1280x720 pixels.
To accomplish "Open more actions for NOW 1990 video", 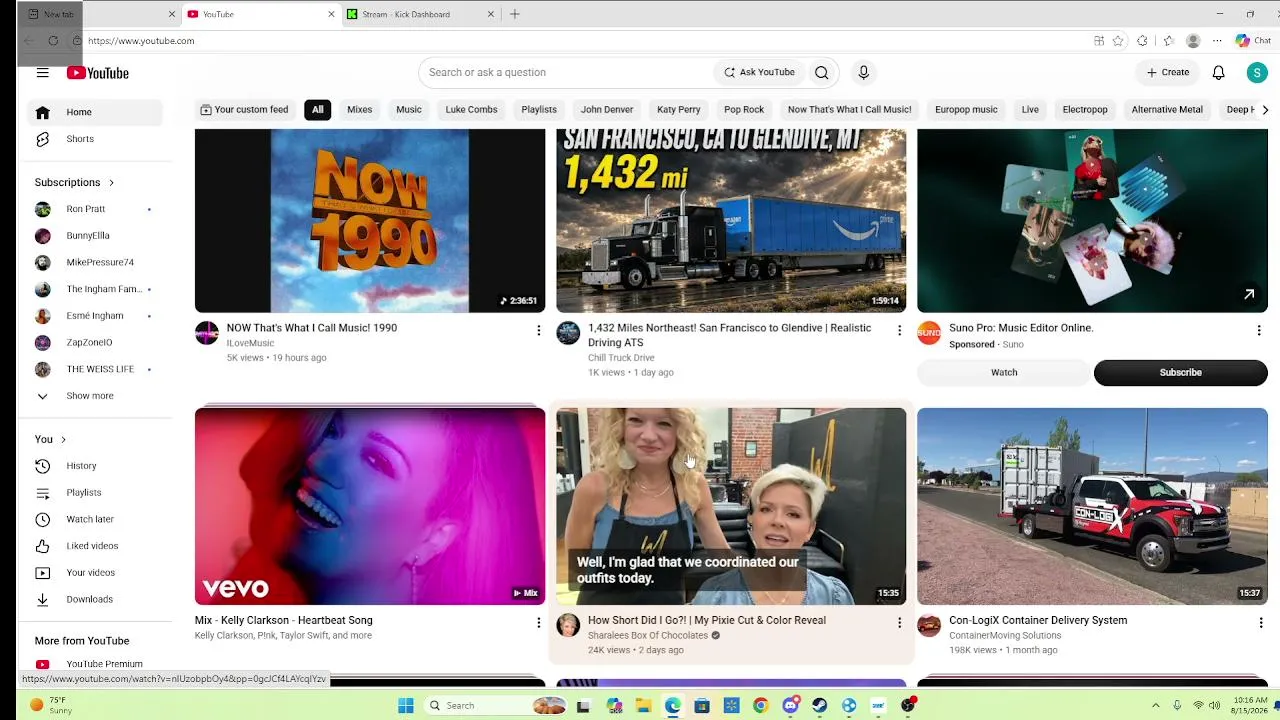I will 538,331.
